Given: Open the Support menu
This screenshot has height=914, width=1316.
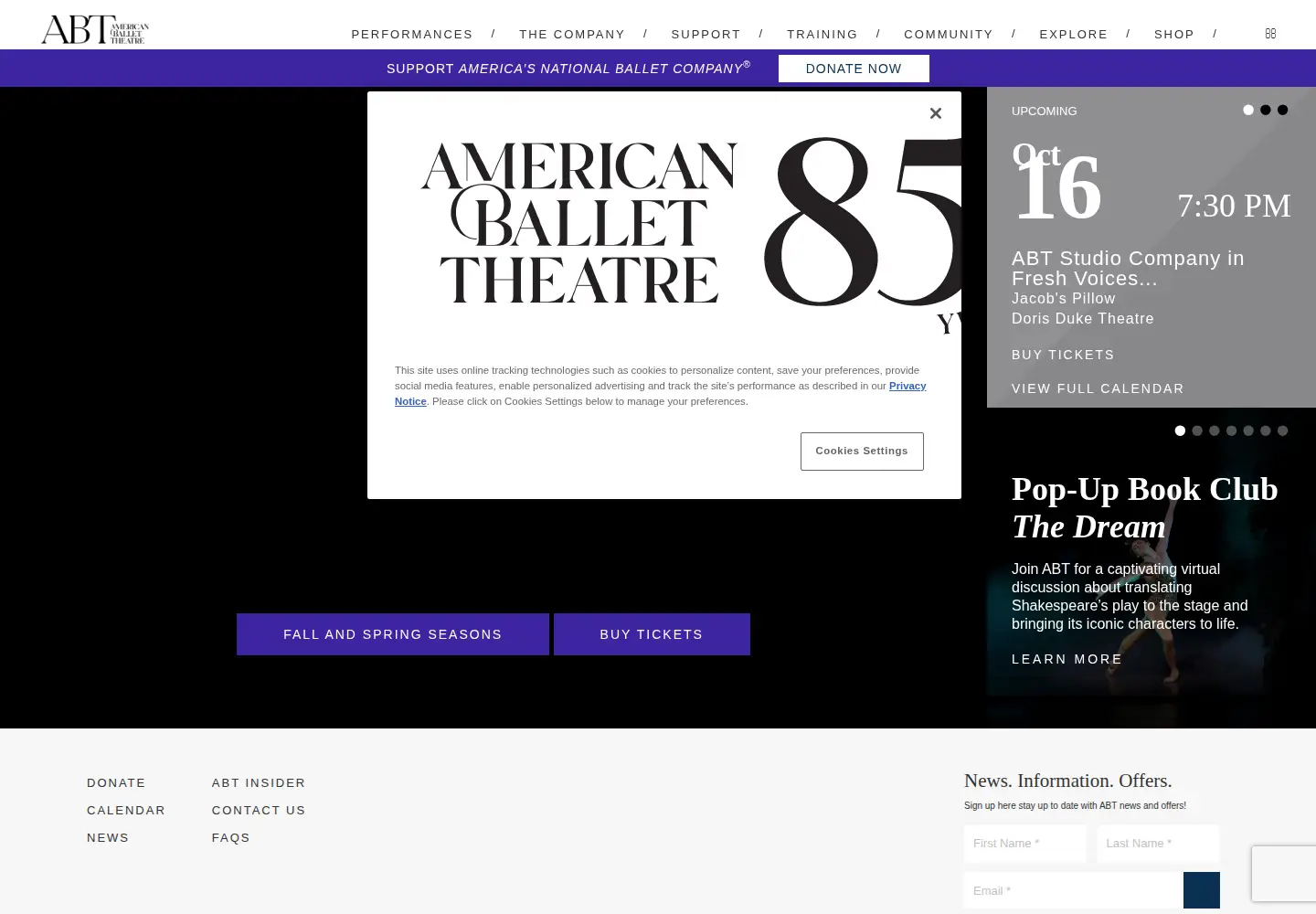Looking at the screenshot, I should pos(706,35).
